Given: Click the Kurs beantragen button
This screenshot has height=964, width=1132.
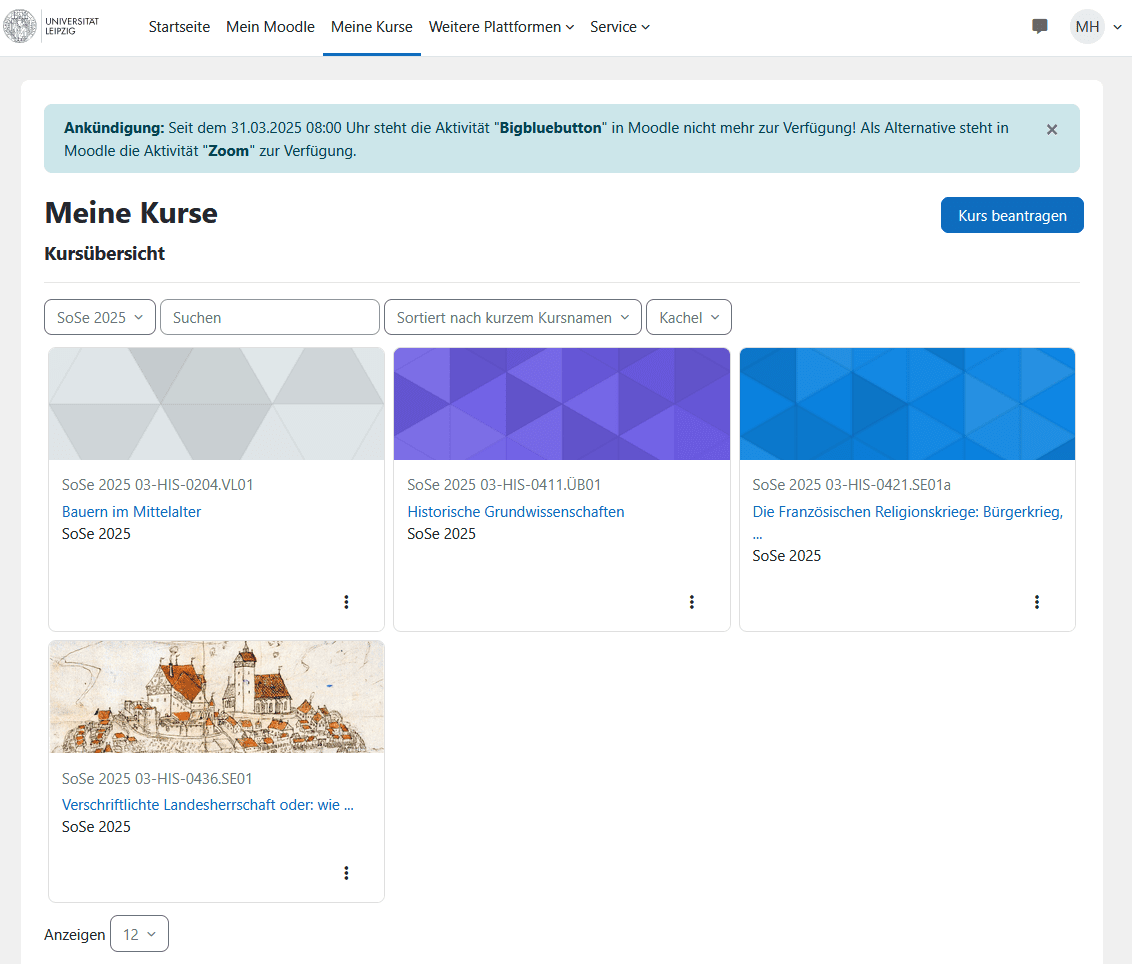Looking at the screenshot, I should pos(1011,215).
